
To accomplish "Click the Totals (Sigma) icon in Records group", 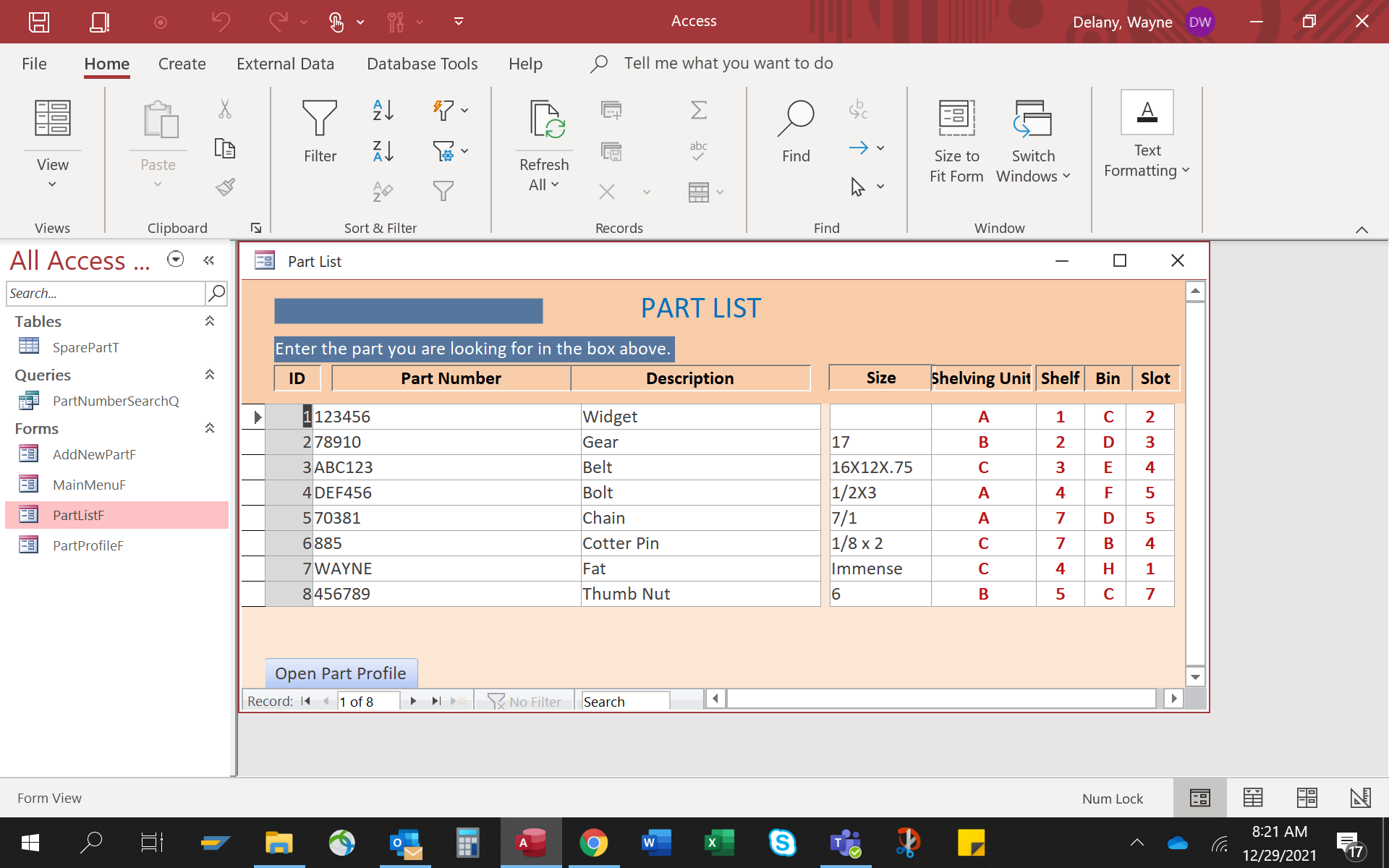I will [697, 110].
